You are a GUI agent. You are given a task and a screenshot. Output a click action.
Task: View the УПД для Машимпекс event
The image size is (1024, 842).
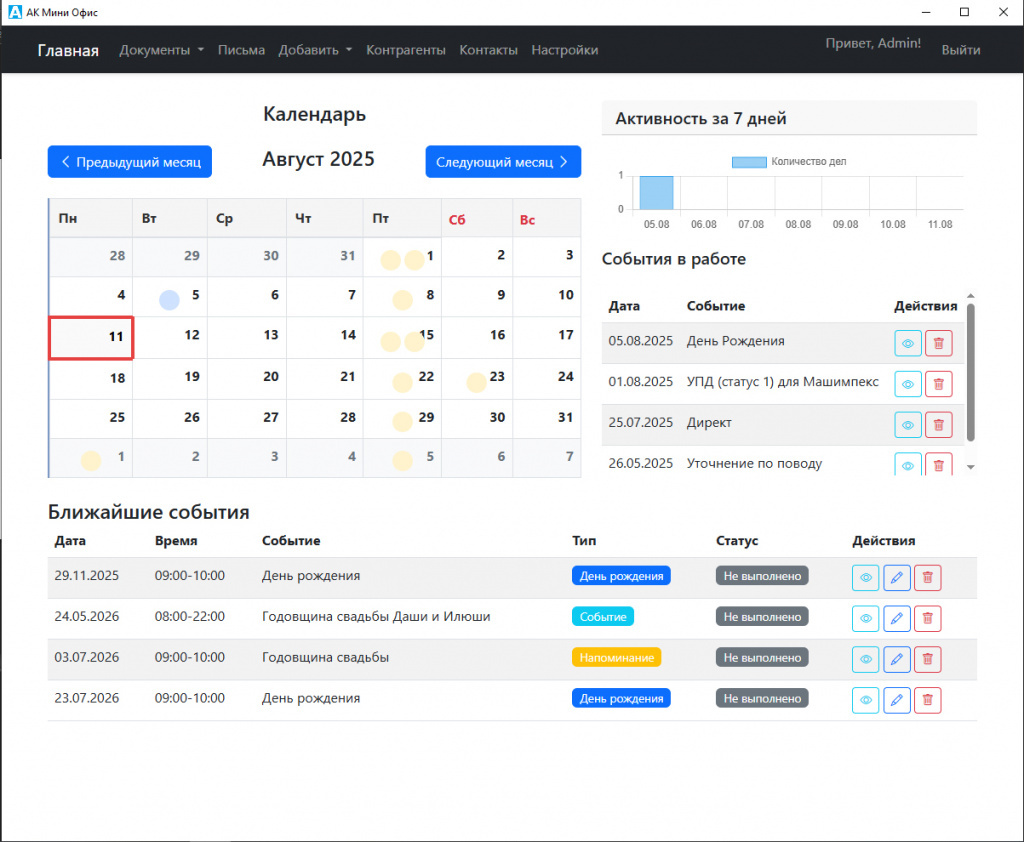click(907, 384)
